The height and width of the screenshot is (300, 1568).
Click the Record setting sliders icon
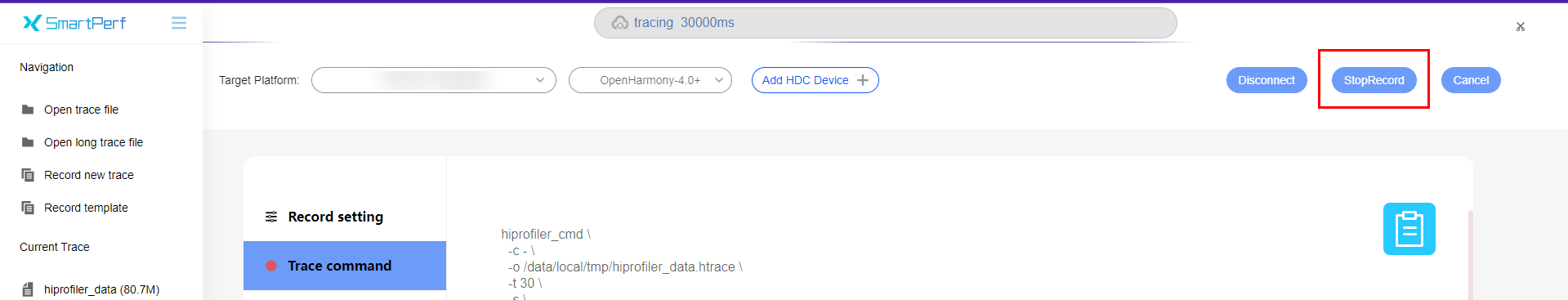click(x=271, y=217)
